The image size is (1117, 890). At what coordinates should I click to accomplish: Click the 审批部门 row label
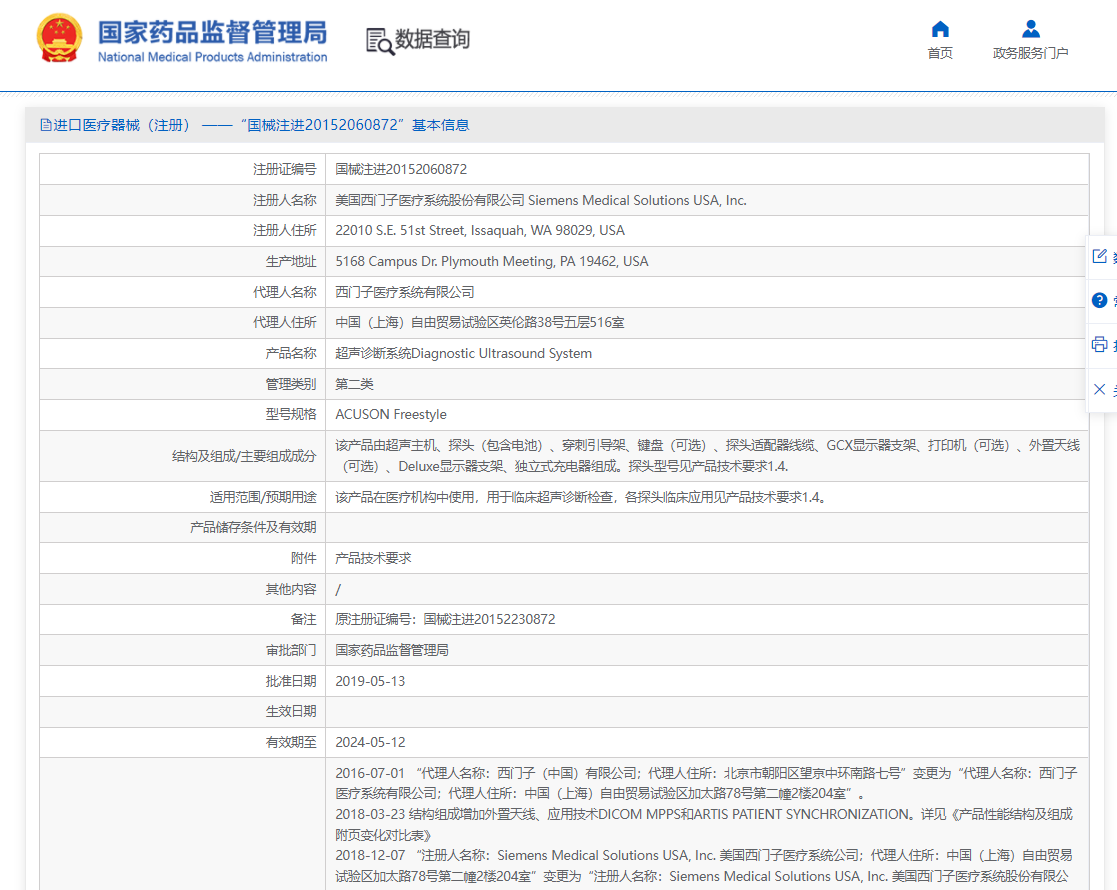(291, 651)
